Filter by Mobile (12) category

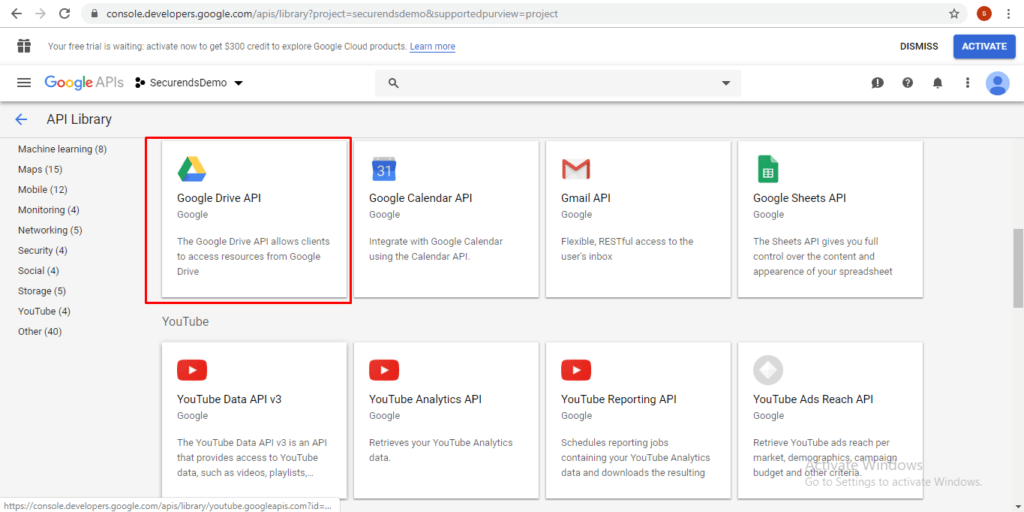(42, 189)
